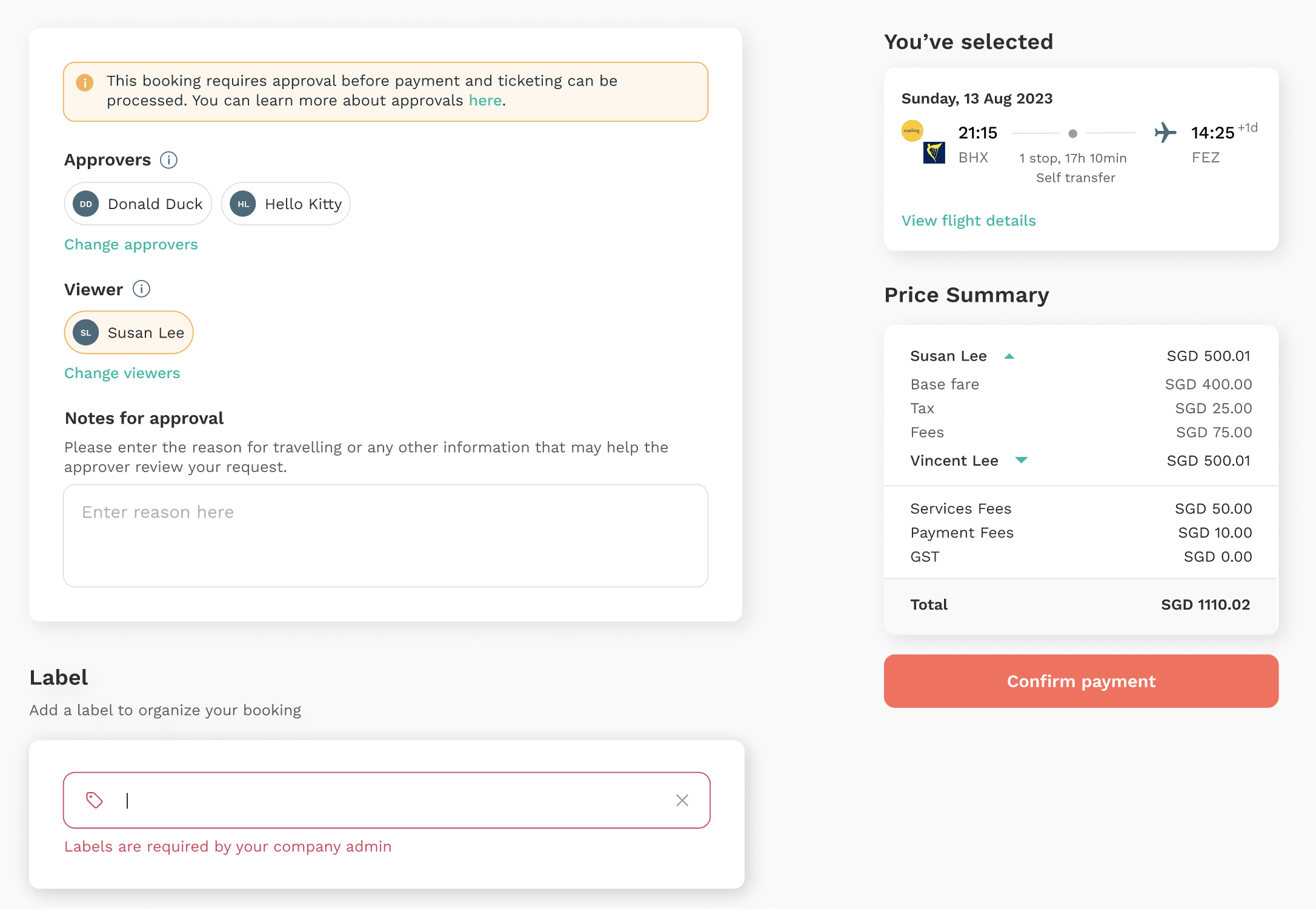Click the Ryanair airline logo
This screenshot has height=909, width=1316.
(x=934, y=153)
